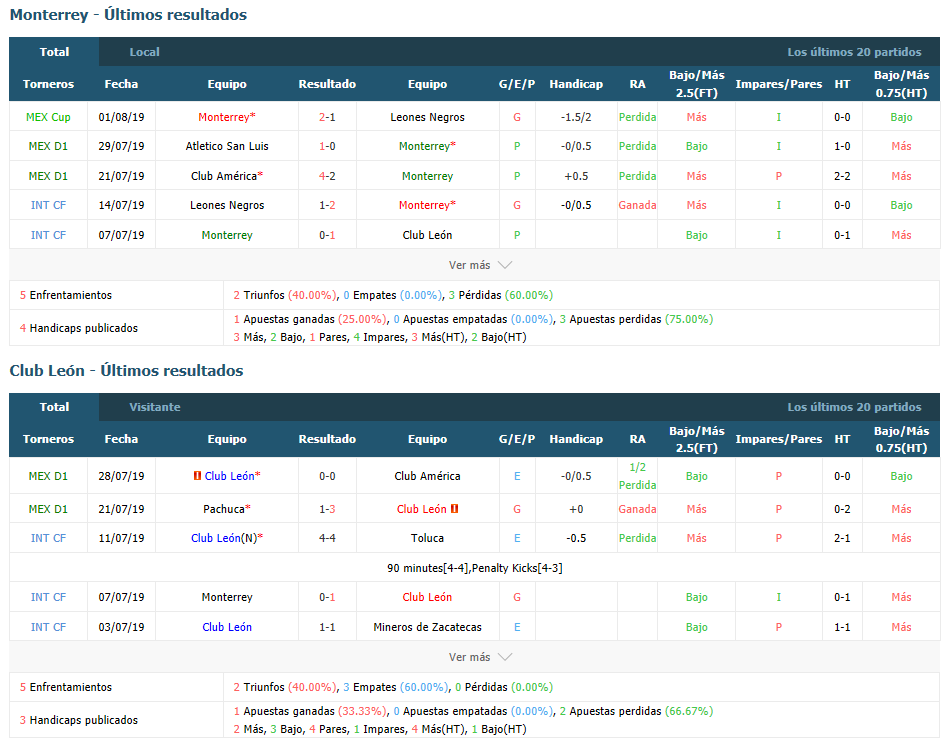Click the date 01/08/19
948x743 pixels.
click(122, 117)
